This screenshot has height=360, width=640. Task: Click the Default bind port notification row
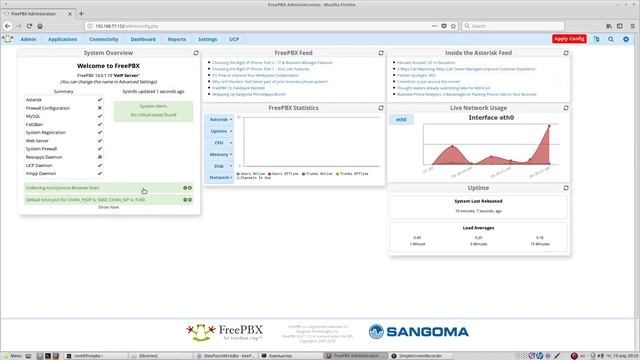point(109,200)
